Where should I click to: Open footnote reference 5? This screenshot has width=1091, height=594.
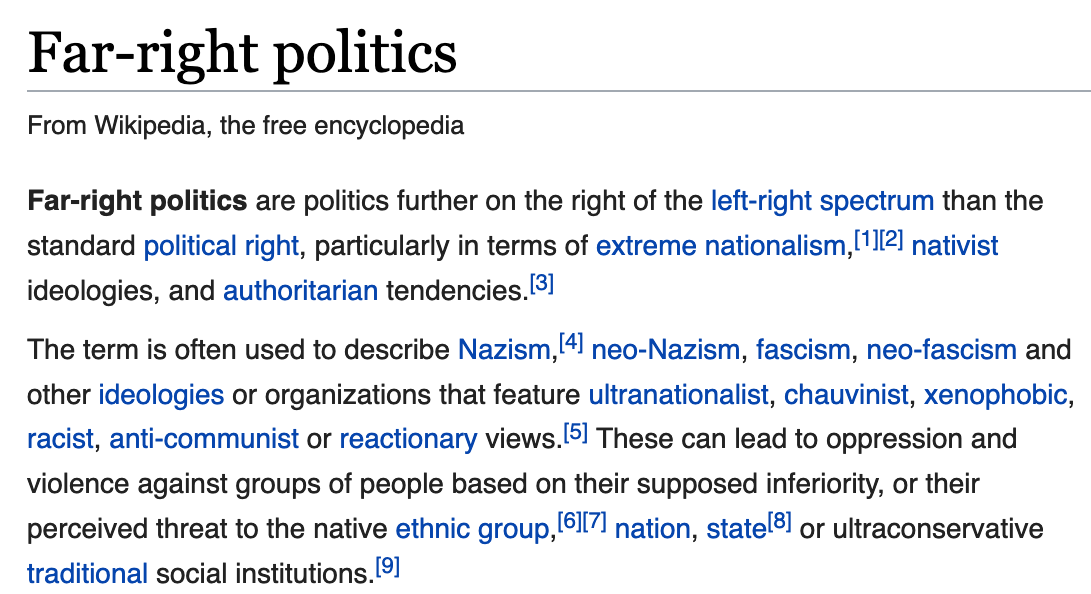tap(575, 433)
